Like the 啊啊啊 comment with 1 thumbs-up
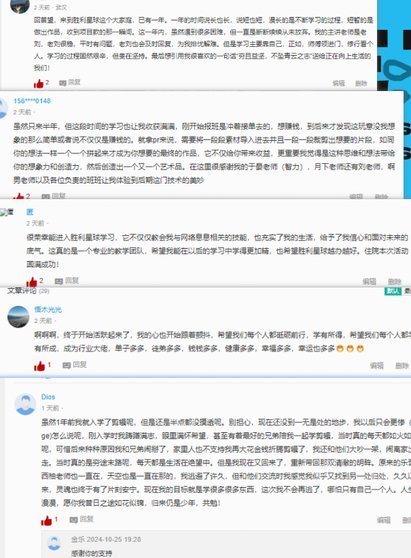This screenshot has width=411, height=558. (x=39, y=366)
